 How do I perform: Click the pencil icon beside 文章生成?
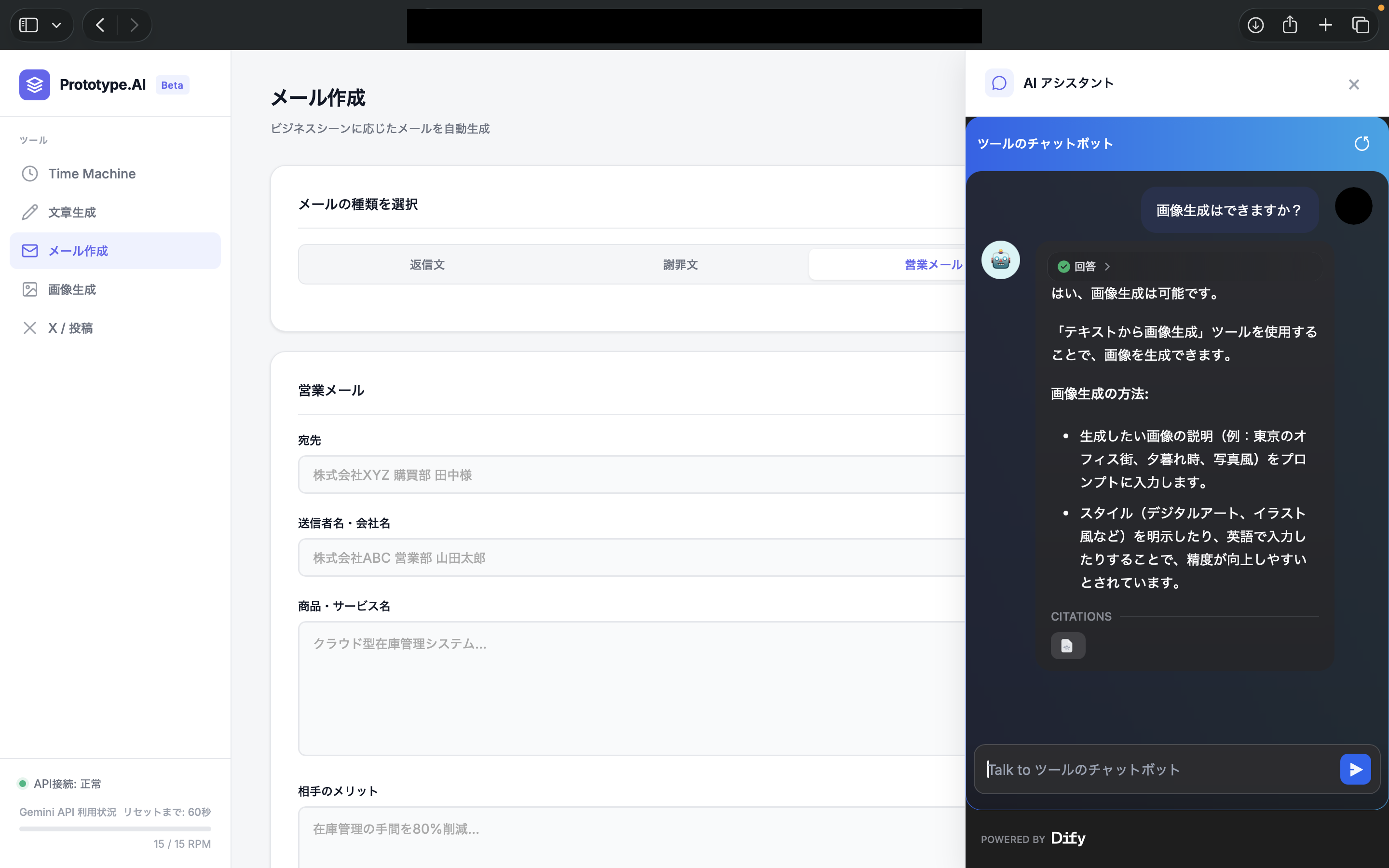pyautogui.click(x=30, y=212)
